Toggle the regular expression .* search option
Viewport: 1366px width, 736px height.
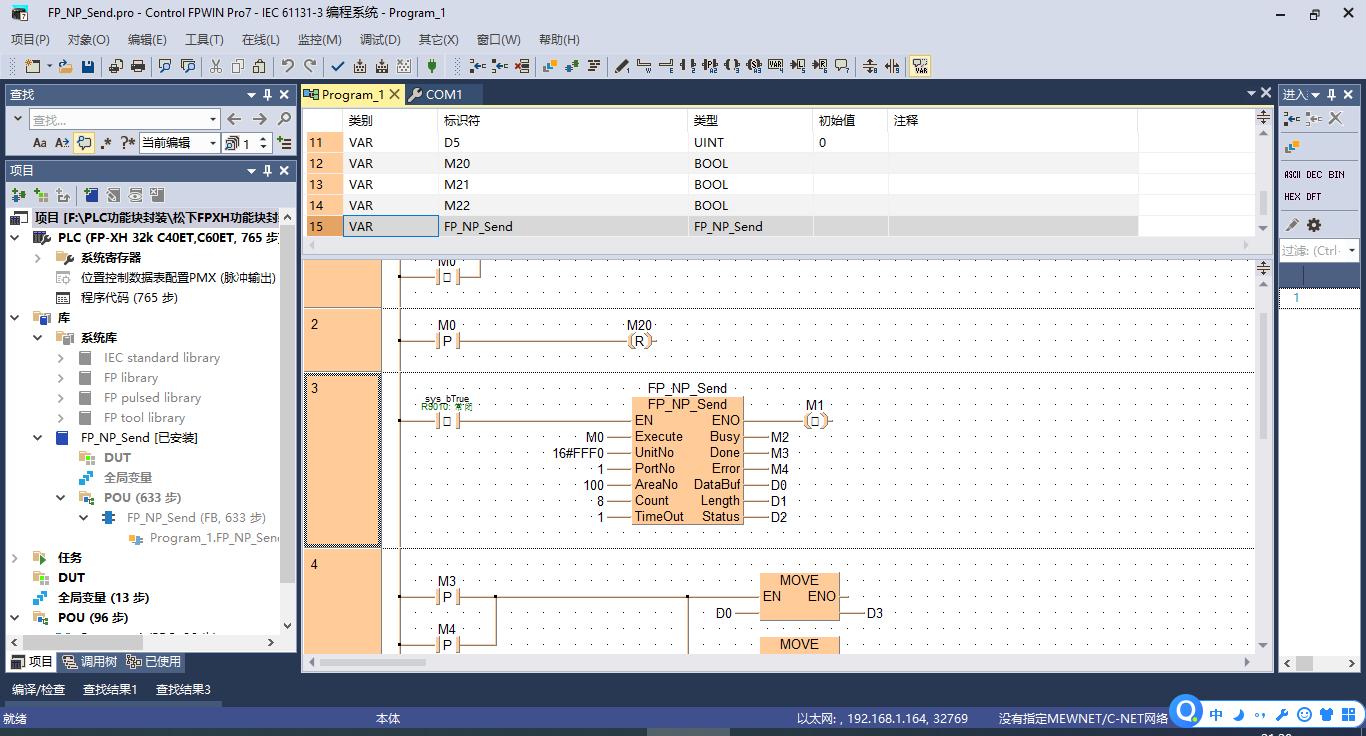[x=106, y=143]
